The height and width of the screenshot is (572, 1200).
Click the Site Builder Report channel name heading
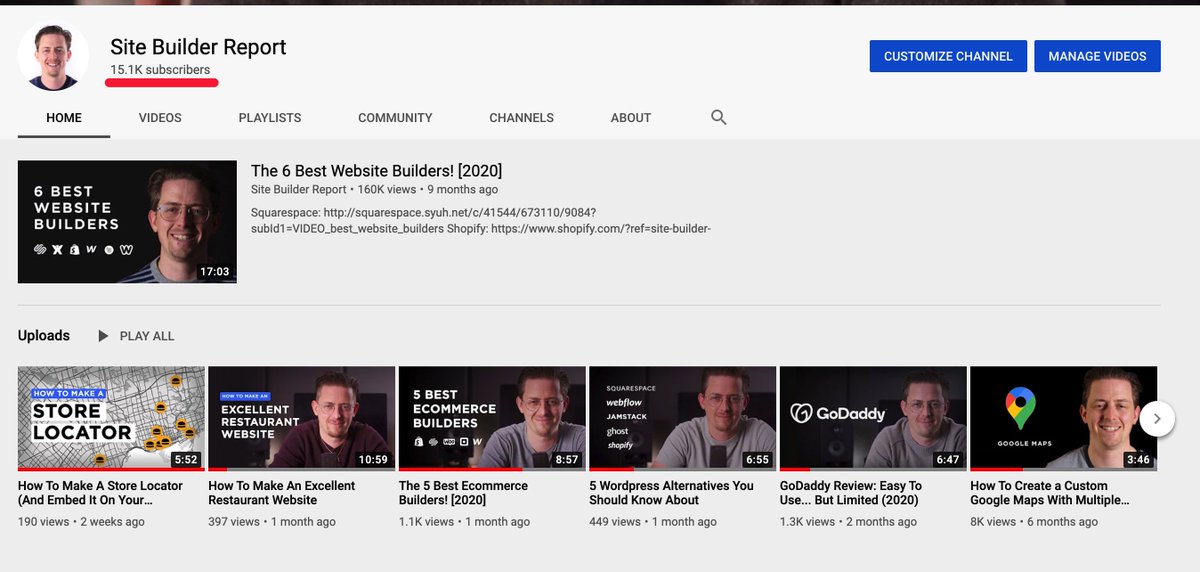198,47
